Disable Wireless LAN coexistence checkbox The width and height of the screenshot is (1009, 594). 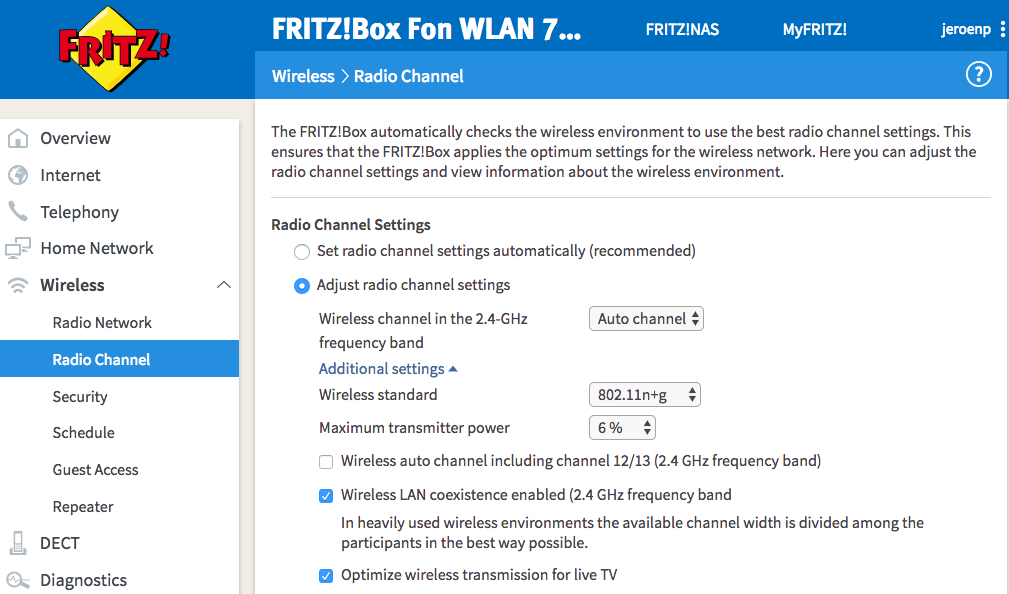tap(326, 495)
